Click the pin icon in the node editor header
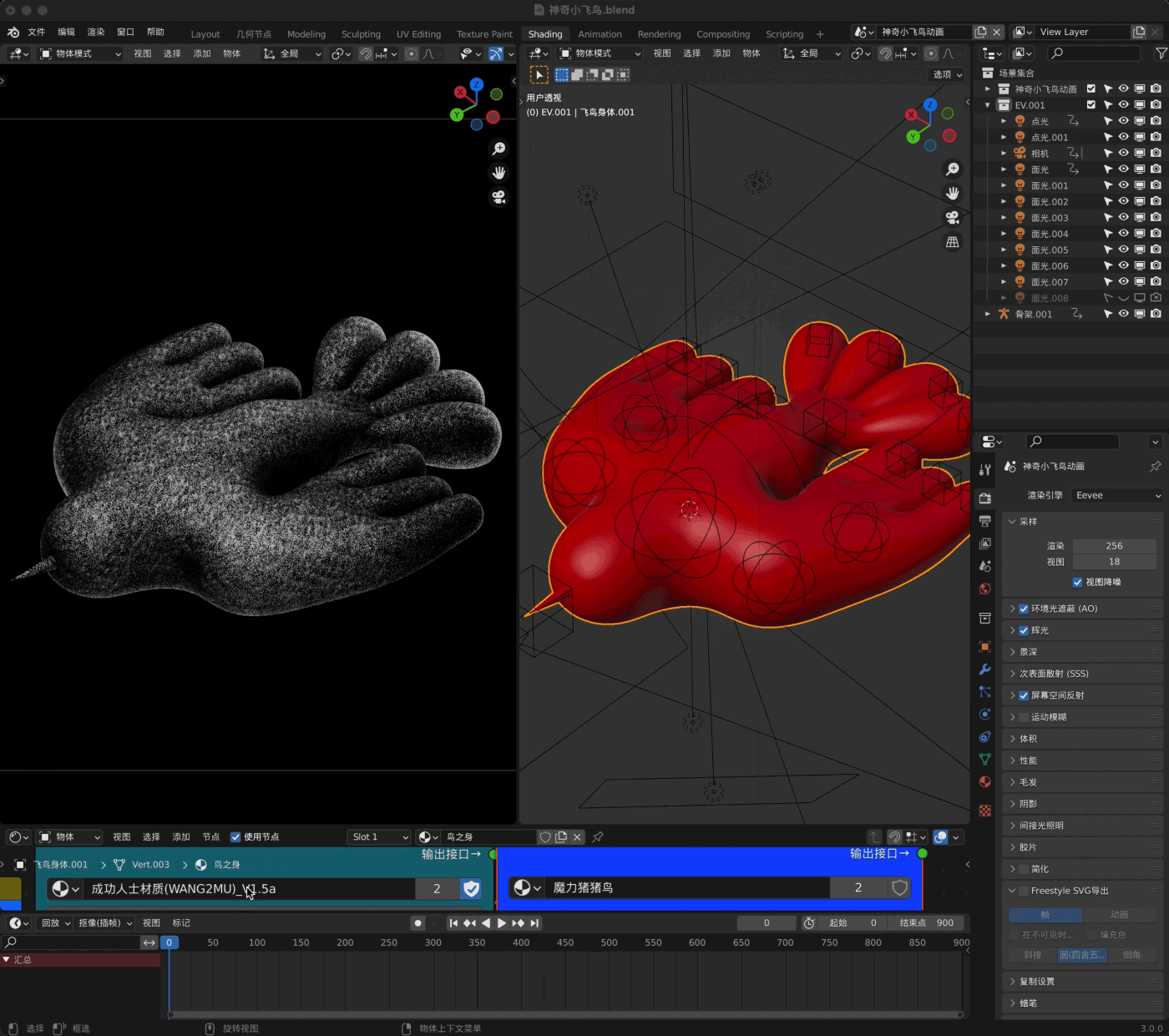Image resolution: width=1169 pixels, height=1036 pixels. click(x=598, y=837)
